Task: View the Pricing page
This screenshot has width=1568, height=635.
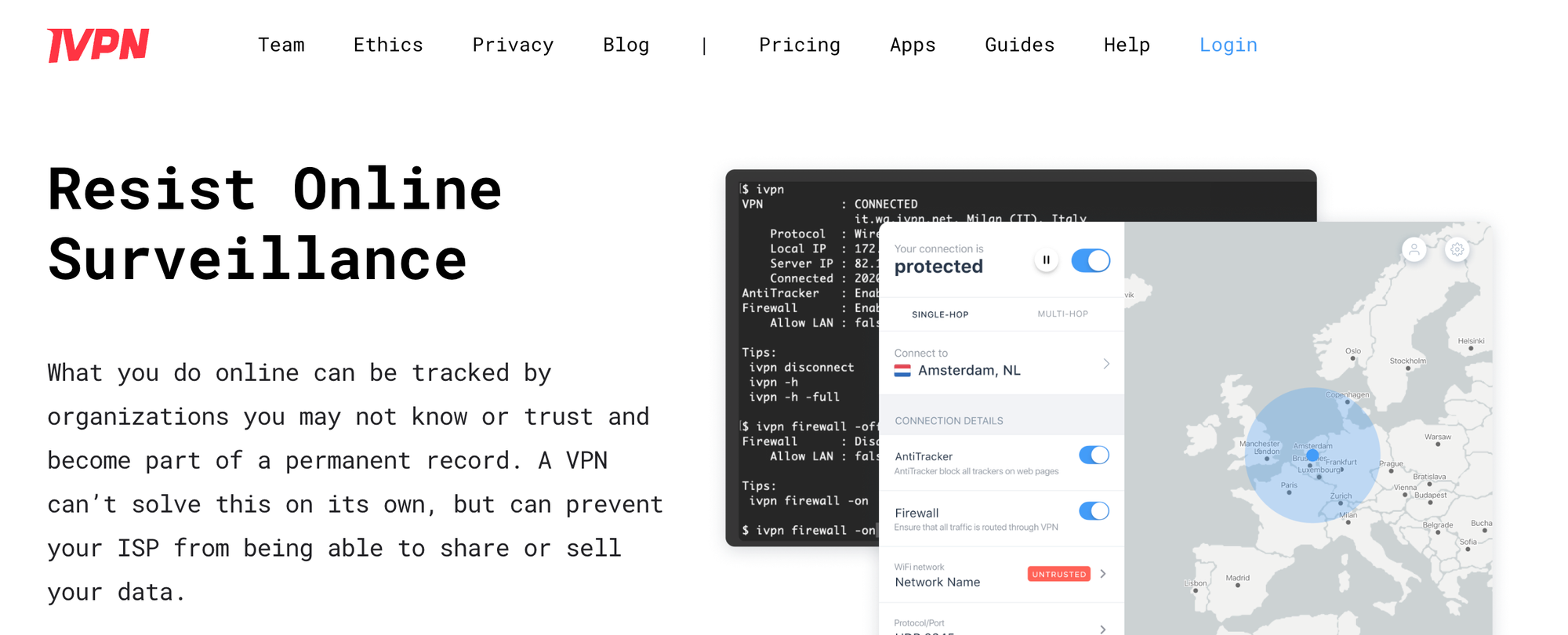Action: click(x=800, y=45)
